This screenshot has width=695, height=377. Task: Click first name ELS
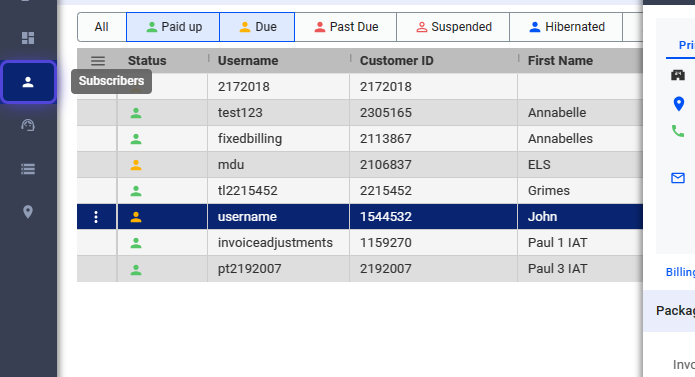point(539,165)
